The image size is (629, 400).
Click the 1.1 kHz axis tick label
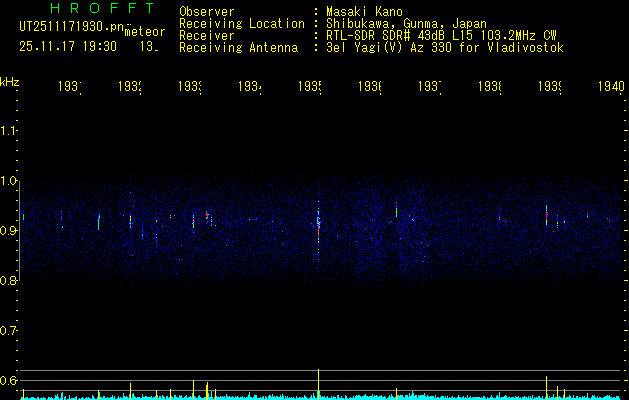[9, 130]
